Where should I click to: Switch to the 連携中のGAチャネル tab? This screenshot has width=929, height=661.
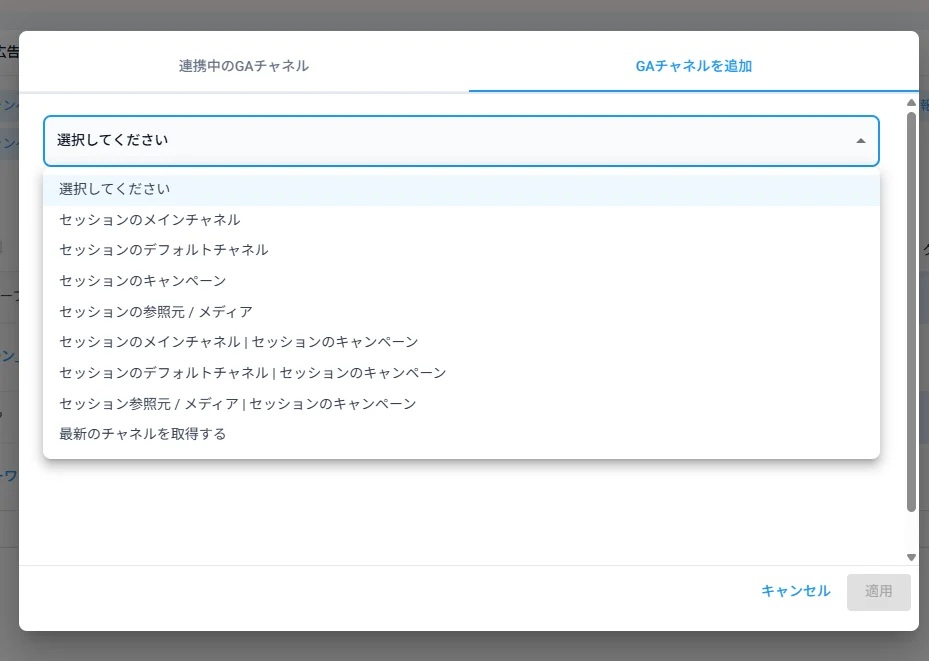[x=243, y=66]
